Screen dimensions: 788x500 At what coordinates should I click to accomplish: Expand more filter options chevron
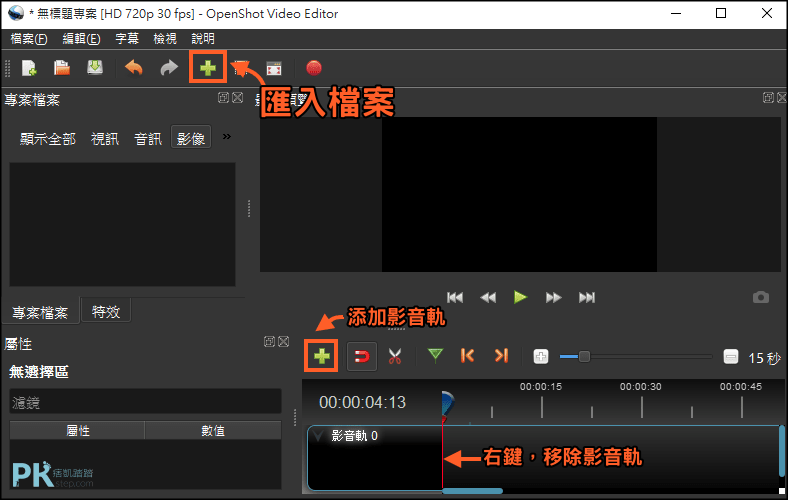pos(227,137)
